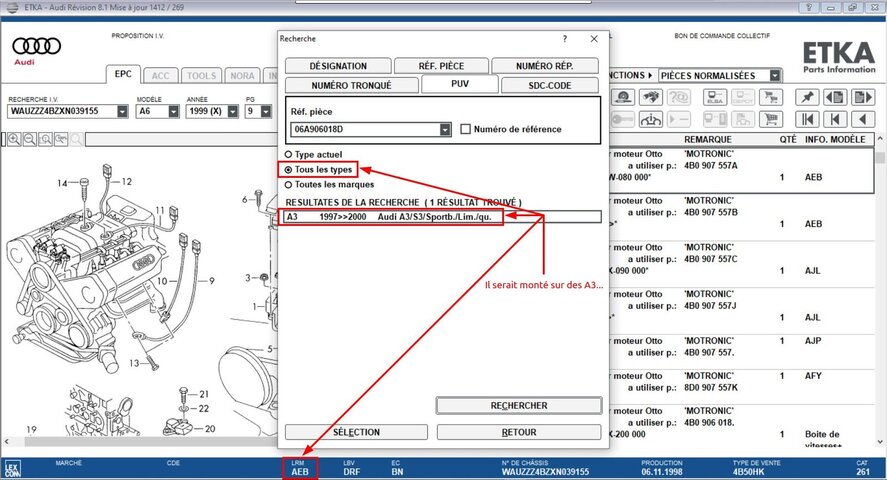This screenshot has width=887, height=480.
Task: Open the EPC main tab
Action: [123, 74]
